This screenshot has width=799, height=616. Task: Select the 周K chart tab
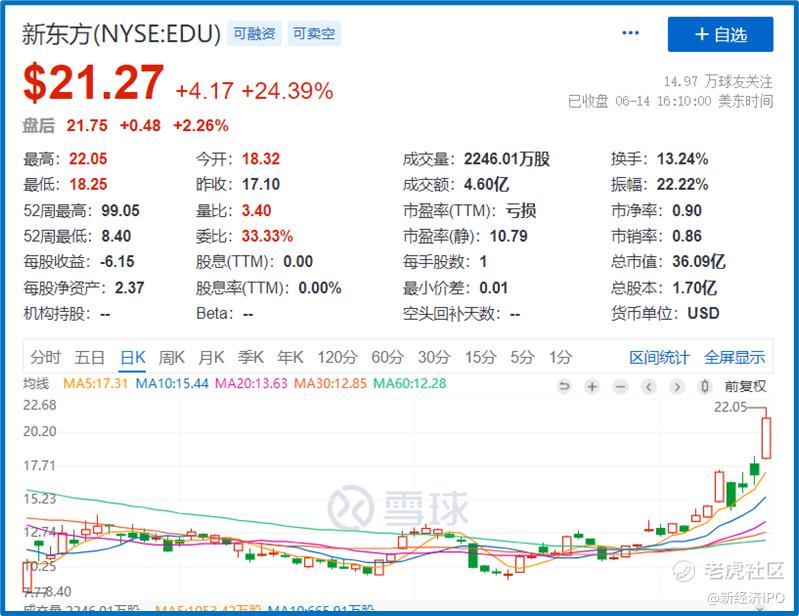click(171, 357)
